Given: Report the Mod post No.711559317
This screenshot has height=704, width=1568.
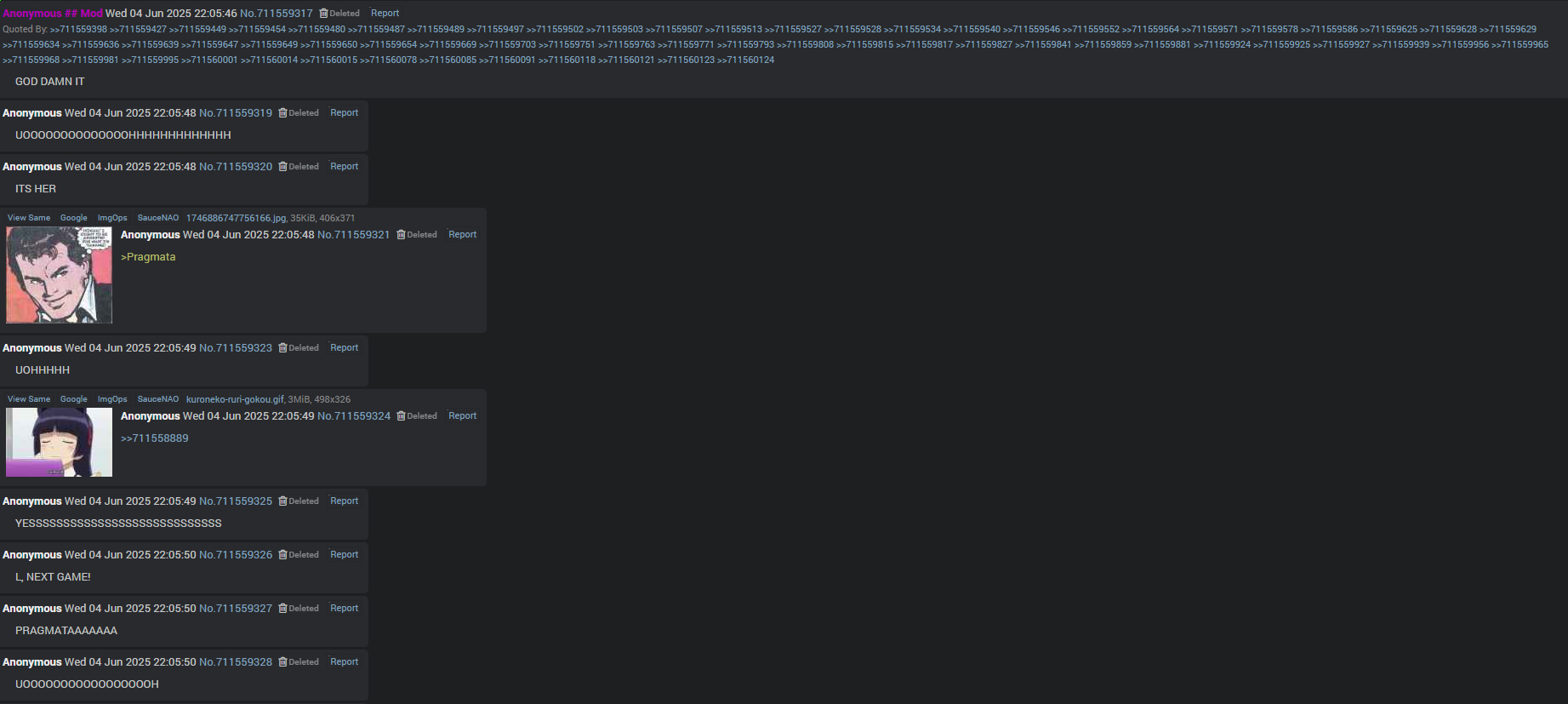Looking at the screenshot, I should tap(385, 14).
